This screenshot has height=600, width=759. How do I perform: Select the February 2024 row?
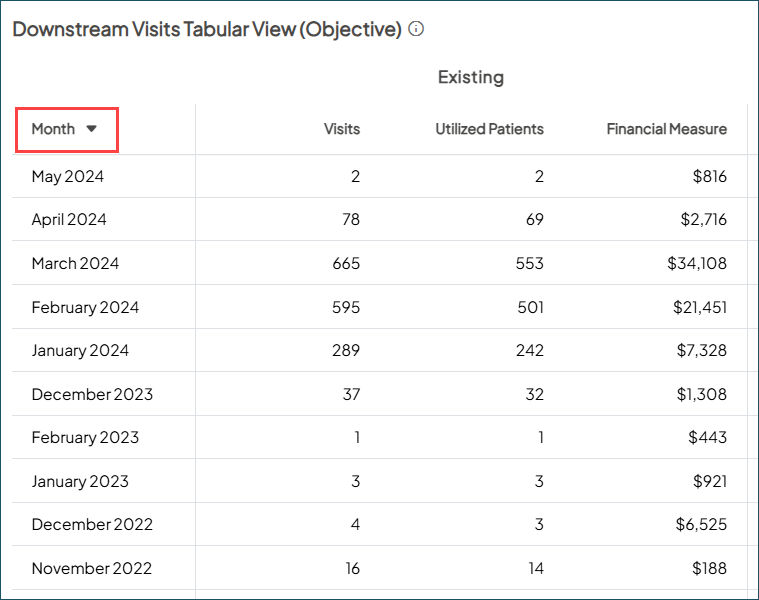click(x=85, y=307)
